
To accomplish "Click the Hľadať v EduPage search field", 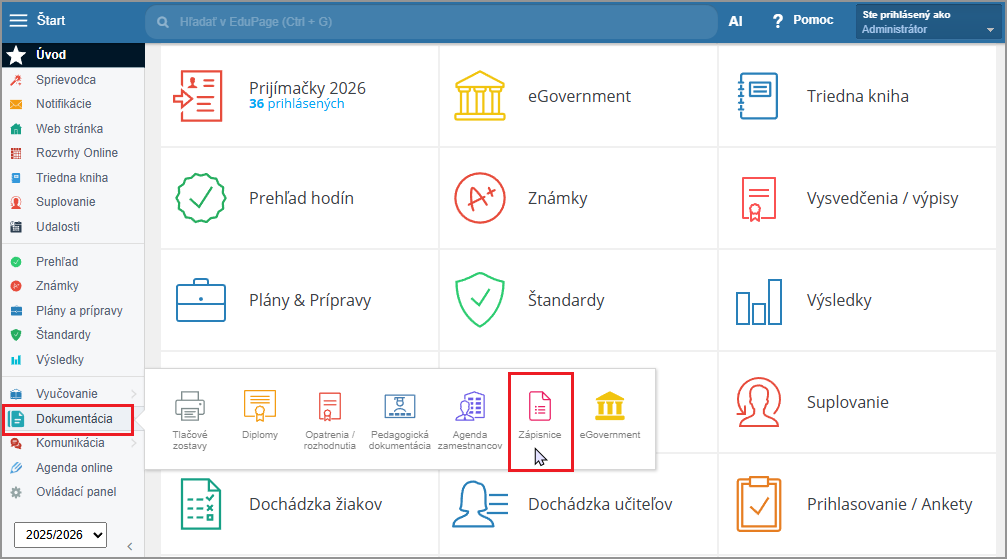I will [x=430, y=21].
